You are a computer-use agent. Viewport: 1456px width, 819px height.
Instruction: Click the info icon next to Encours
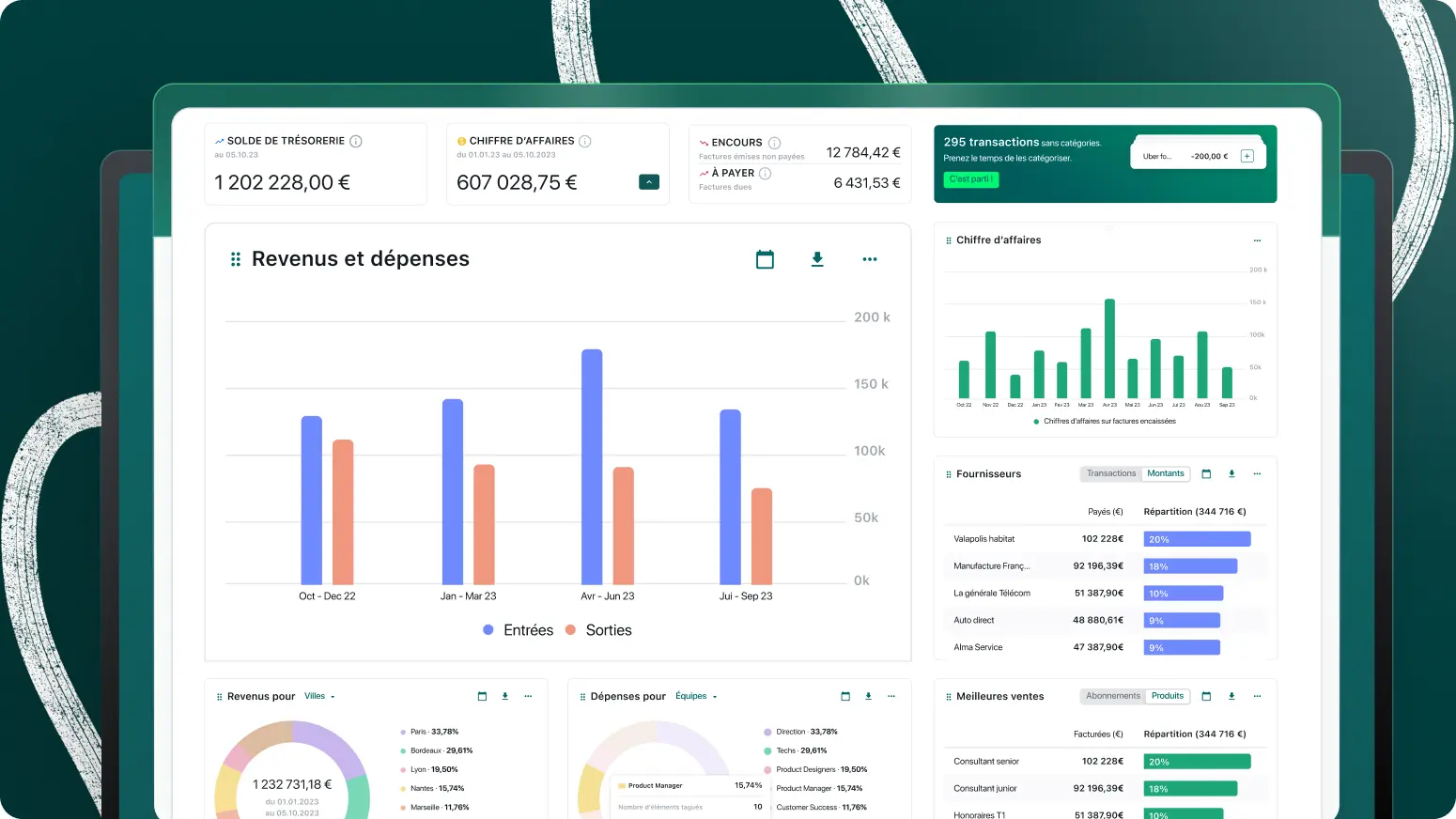pos(774,143)
